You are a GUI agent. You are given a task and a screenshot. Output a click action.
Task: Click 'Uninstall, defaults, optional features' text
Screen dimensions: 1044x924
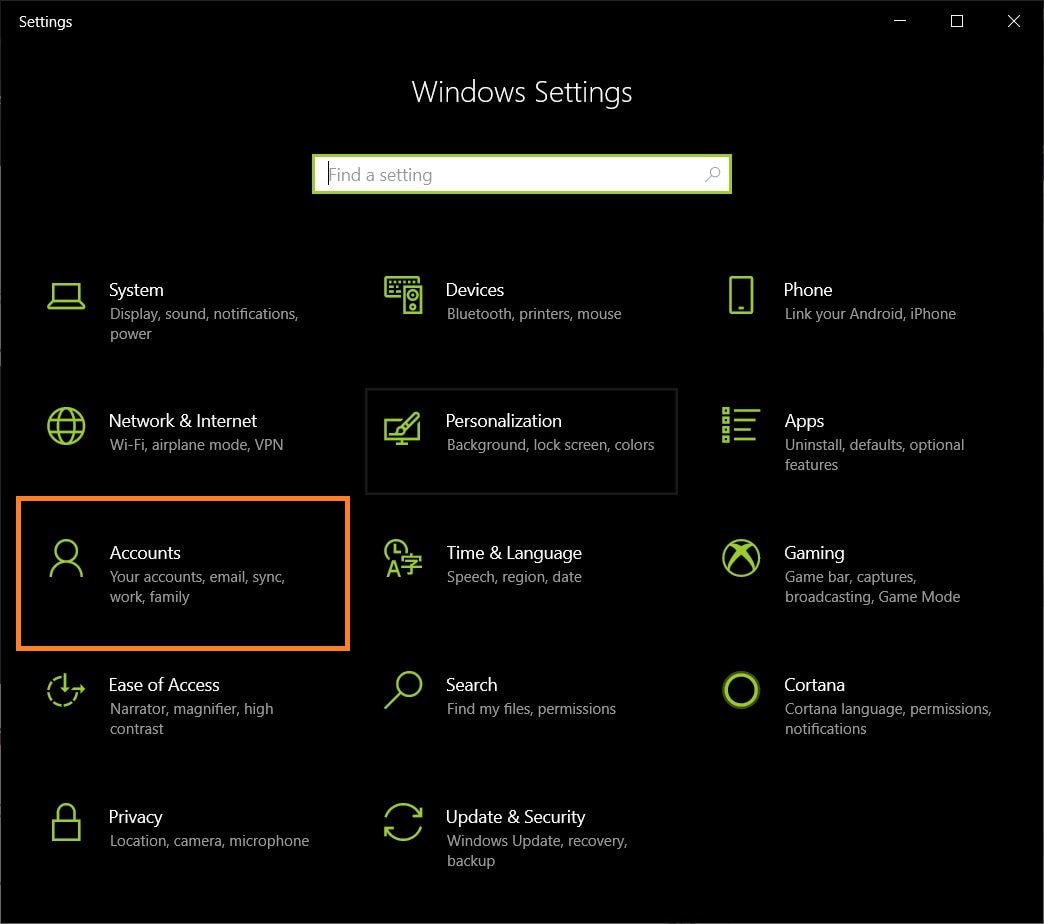point(874,455)
